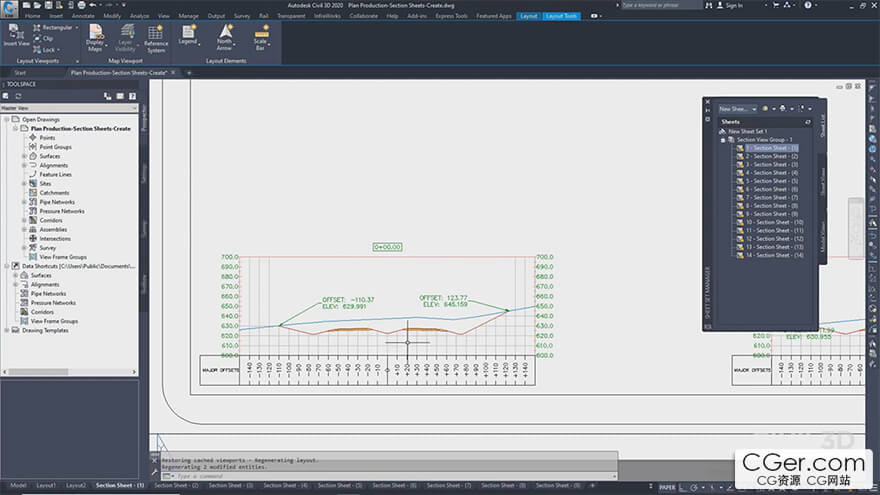
Task: Click the Legend layout element icon
Action: pyautogui.click(x=187, y=38)
